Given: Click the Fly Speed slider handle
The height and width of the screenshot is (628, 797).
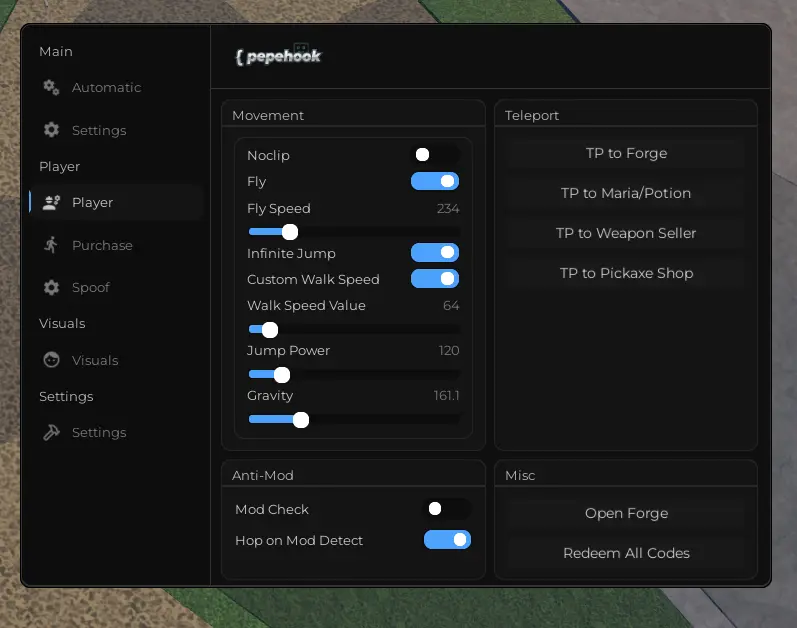Looking at the screenshot, I should click(289, 232).
